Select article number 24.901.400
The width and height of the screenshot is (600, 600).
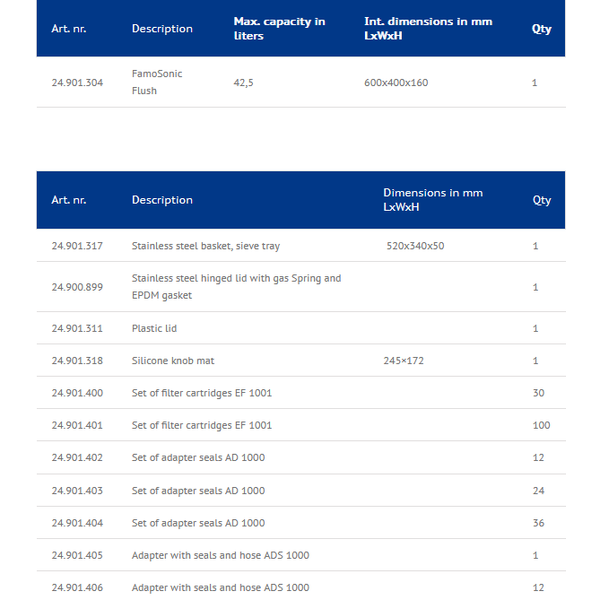point(77,393)
